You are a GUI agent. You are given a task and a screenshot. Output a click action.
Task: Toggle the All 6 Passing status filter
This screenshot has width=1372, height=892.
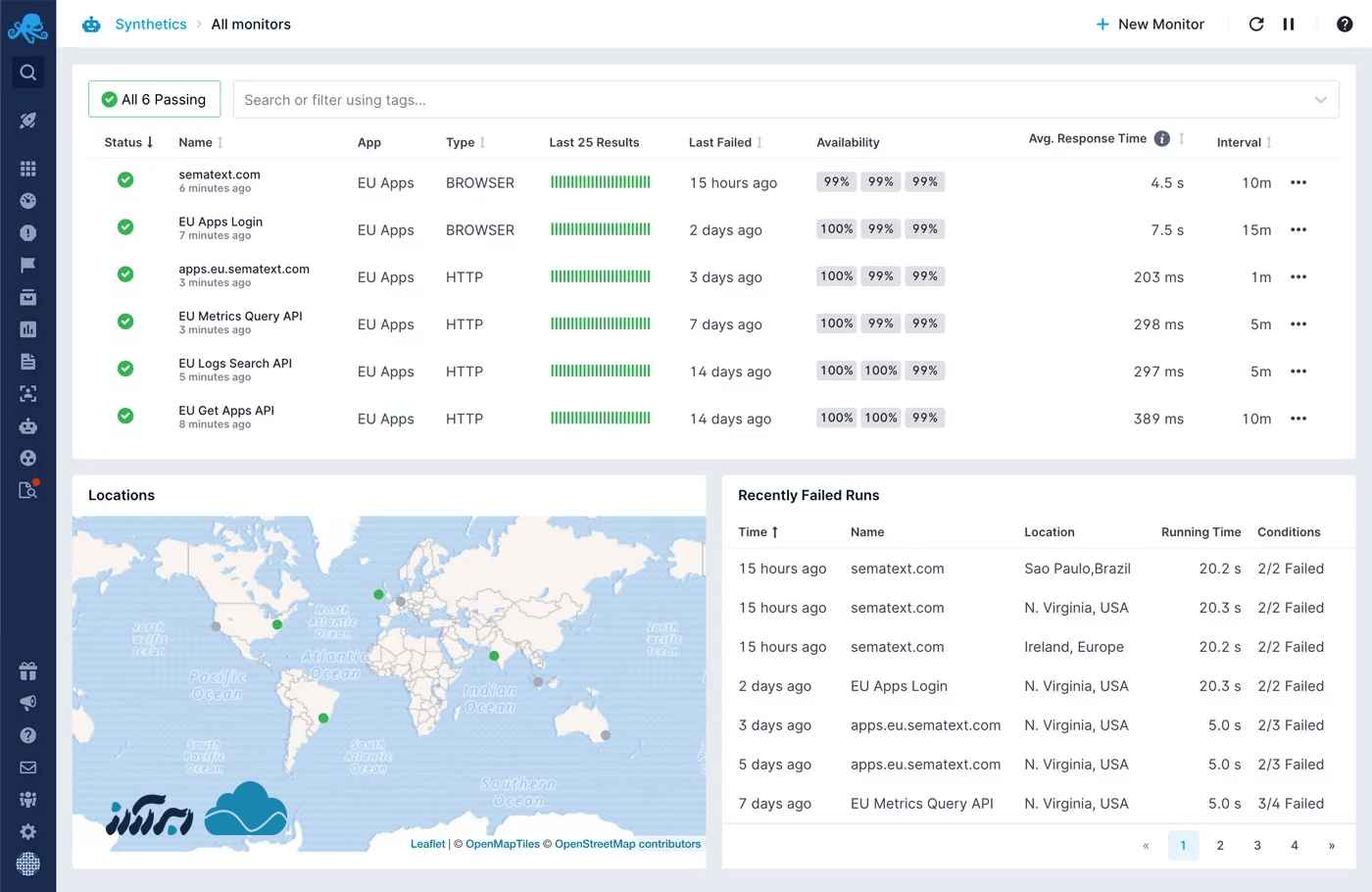154,99
